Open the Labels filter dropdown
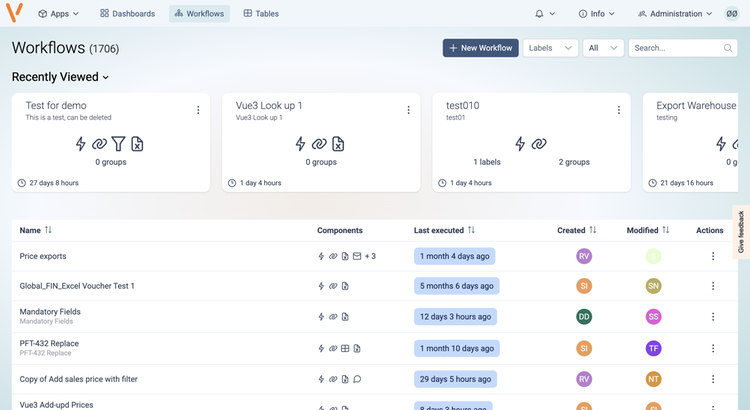The width and height of the screenshot is (750, 410). click(x=550, y=48)
